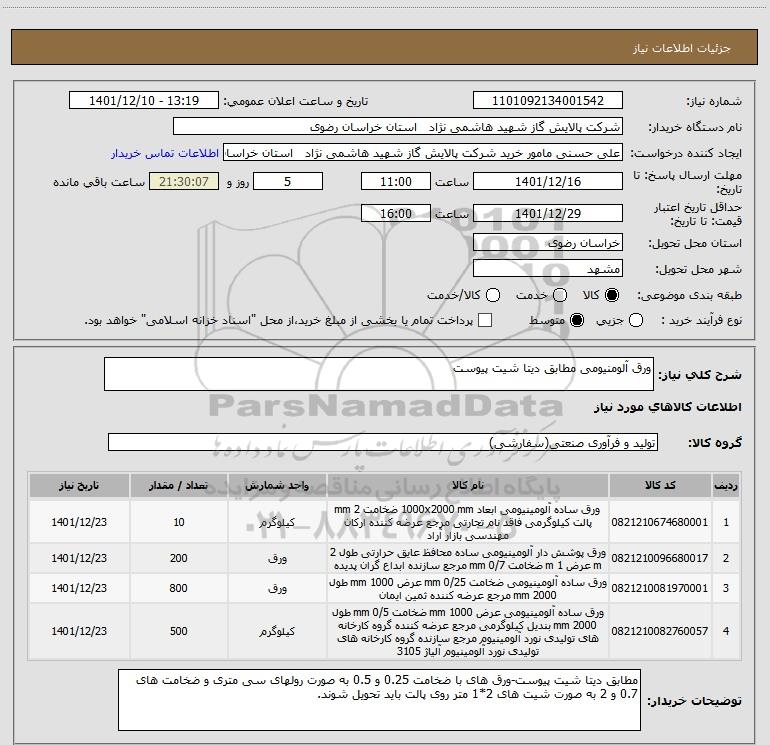Click the ردیف column header
770x745 pixels.
click(x=726, y=486)
